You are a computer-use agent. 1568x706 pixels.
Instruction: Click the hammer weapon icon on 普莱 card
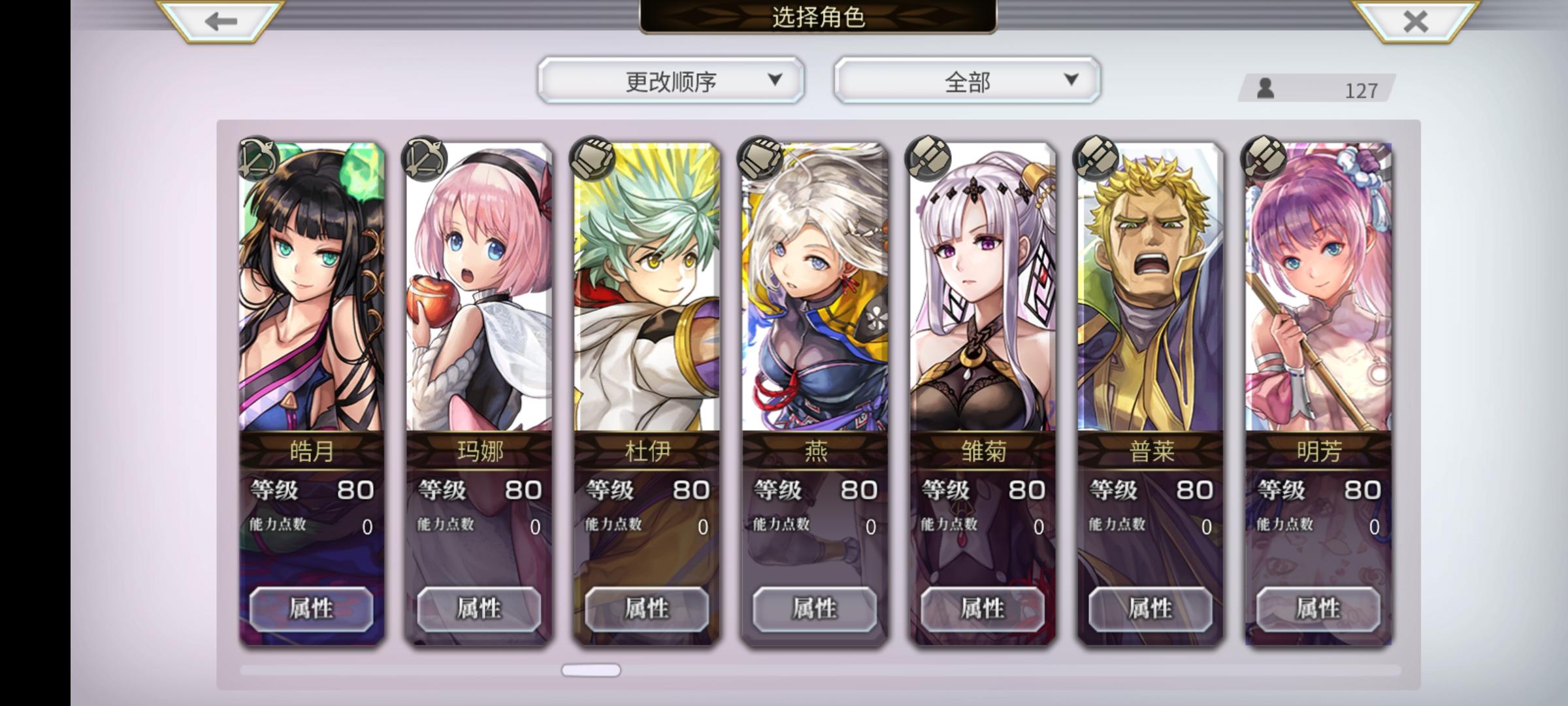pos(1096,158)
